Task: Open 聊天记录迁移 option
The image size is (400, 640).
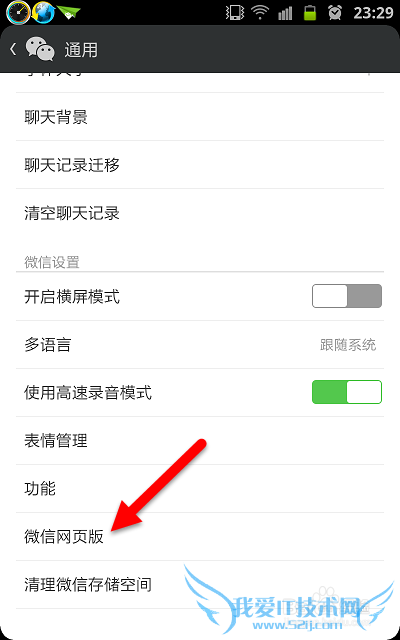Action: pos(200,165)
